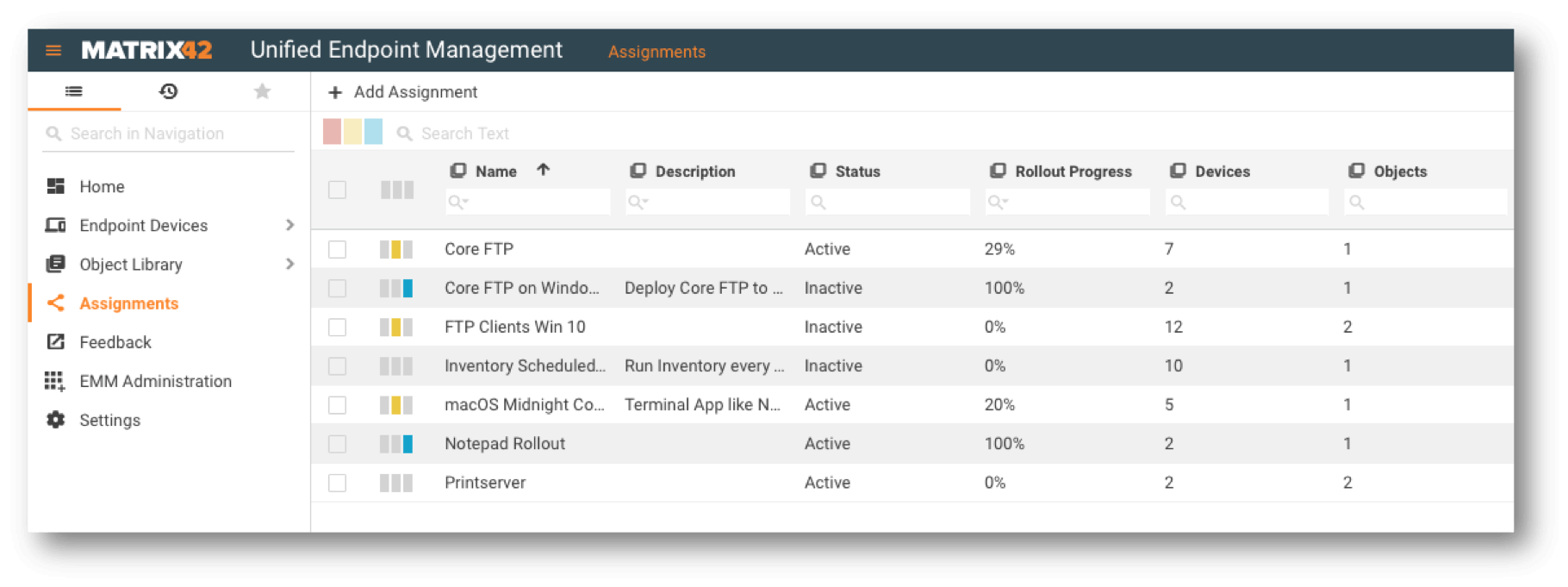
Task: Check the Core FTP row checkbox
Action: pos(337,249)
